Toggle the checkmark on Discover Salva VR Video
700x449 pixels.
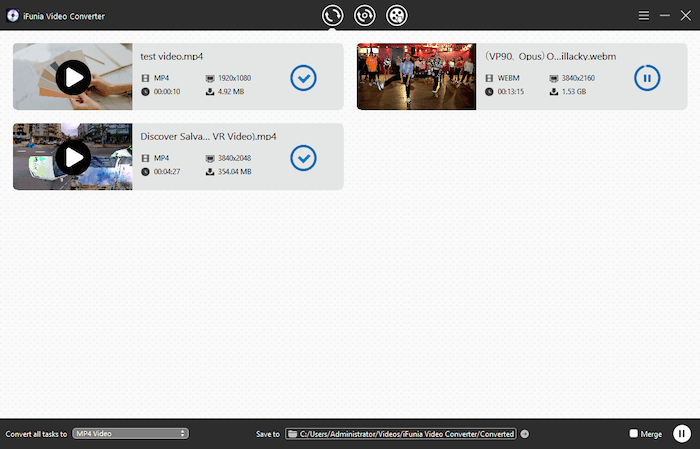pos(303,157)
